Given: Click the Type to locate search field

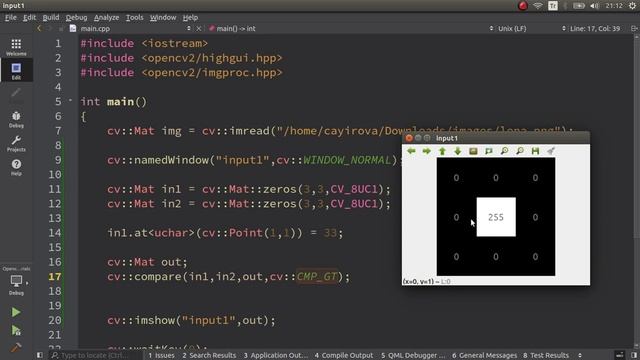Looking at the screenshot, I should pyautogui.click(x=96, y=355).
